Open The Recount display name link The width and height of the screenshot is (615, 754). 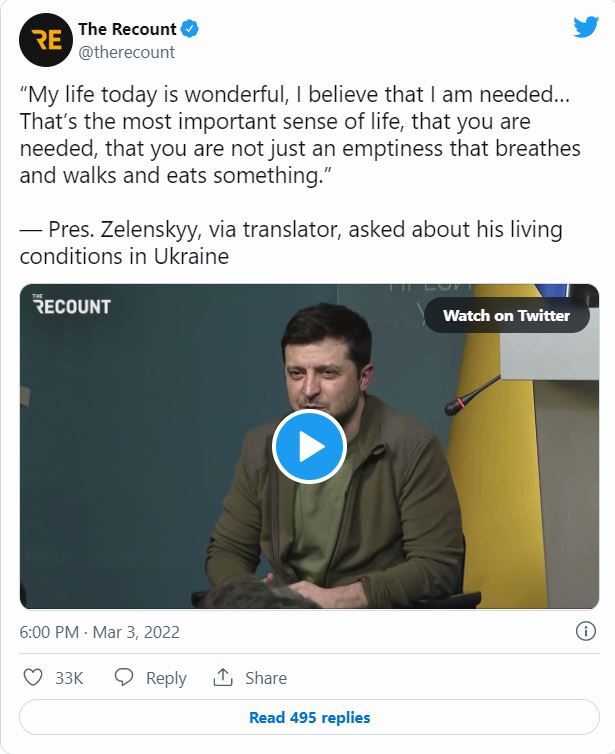coord(127,29)
